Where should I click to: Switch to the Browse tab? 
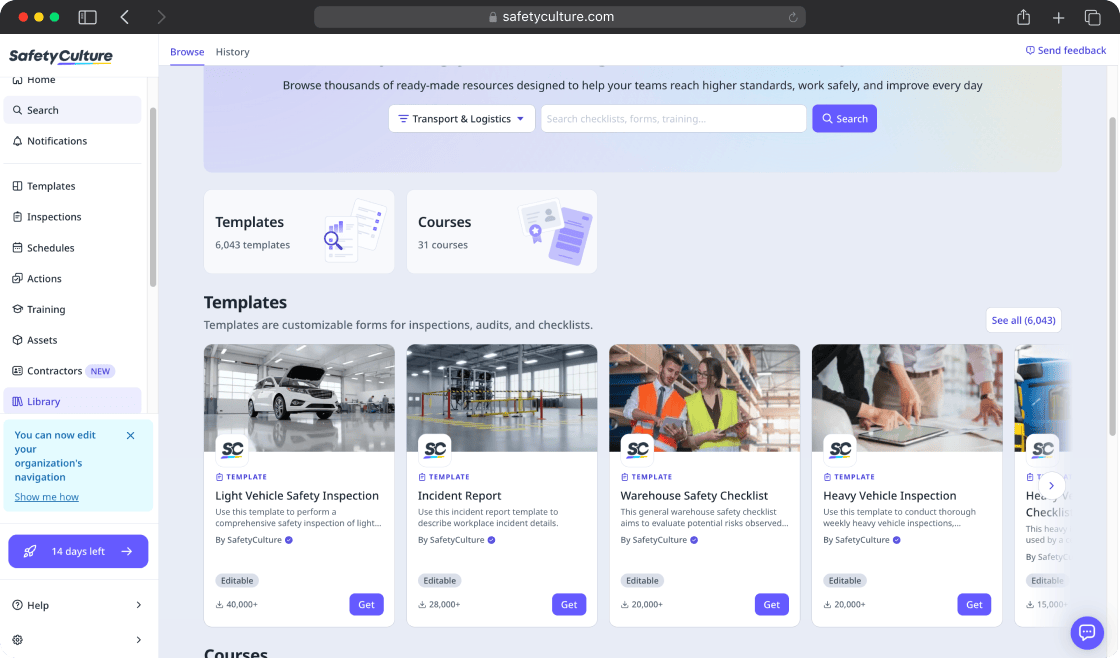coord(187,51)
